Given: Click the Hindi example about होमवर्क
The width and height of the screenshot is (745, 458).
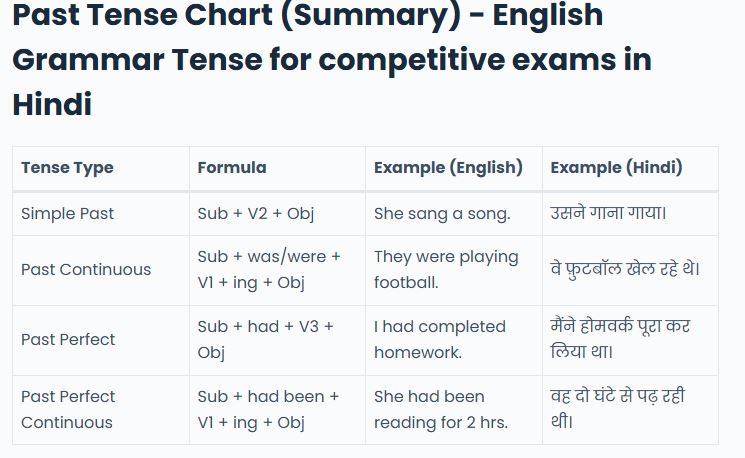Looking at the screenshot, I should tap(620, 339).
